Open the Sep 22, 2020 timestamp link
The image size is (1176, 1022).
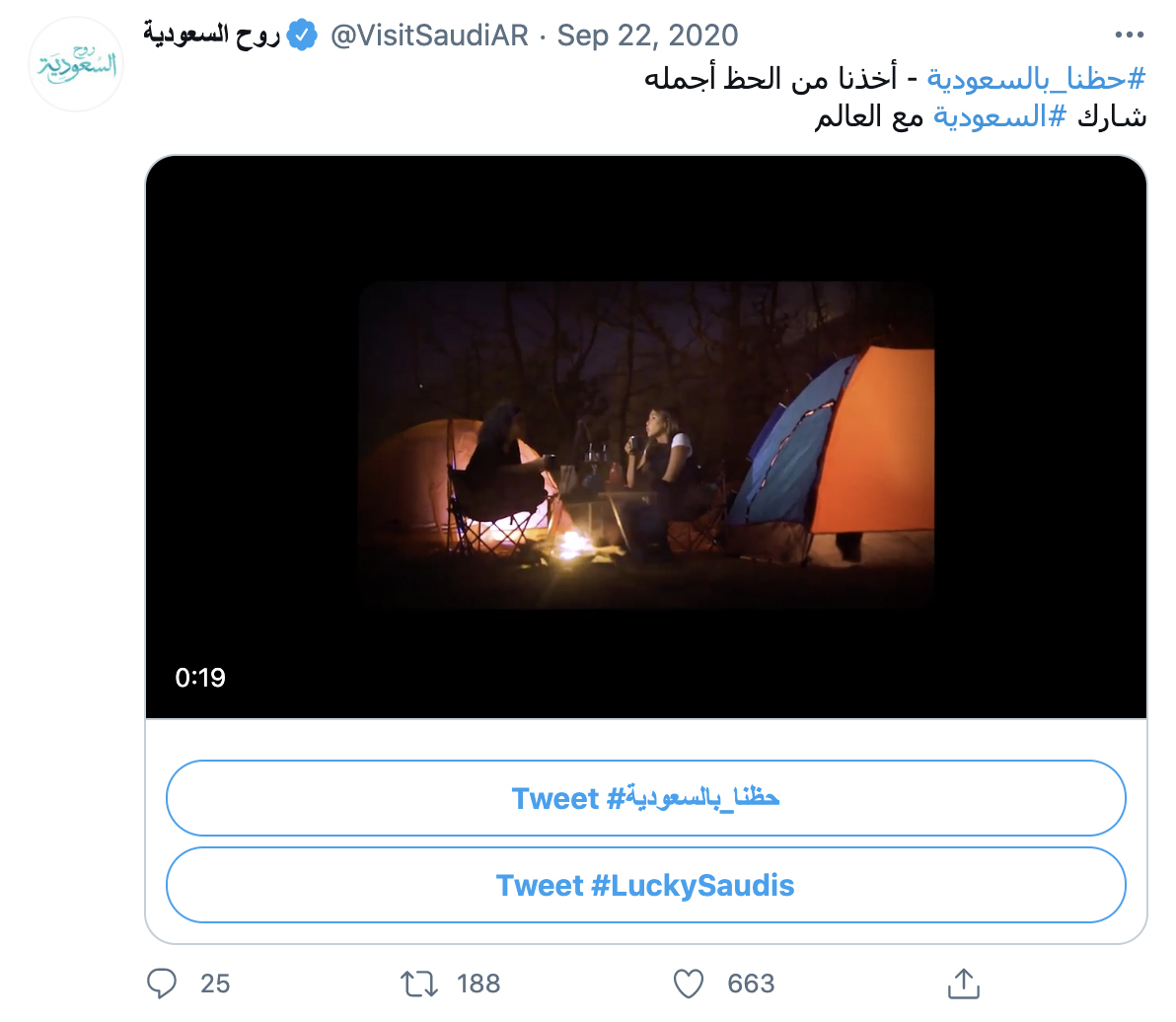[647, 36]
